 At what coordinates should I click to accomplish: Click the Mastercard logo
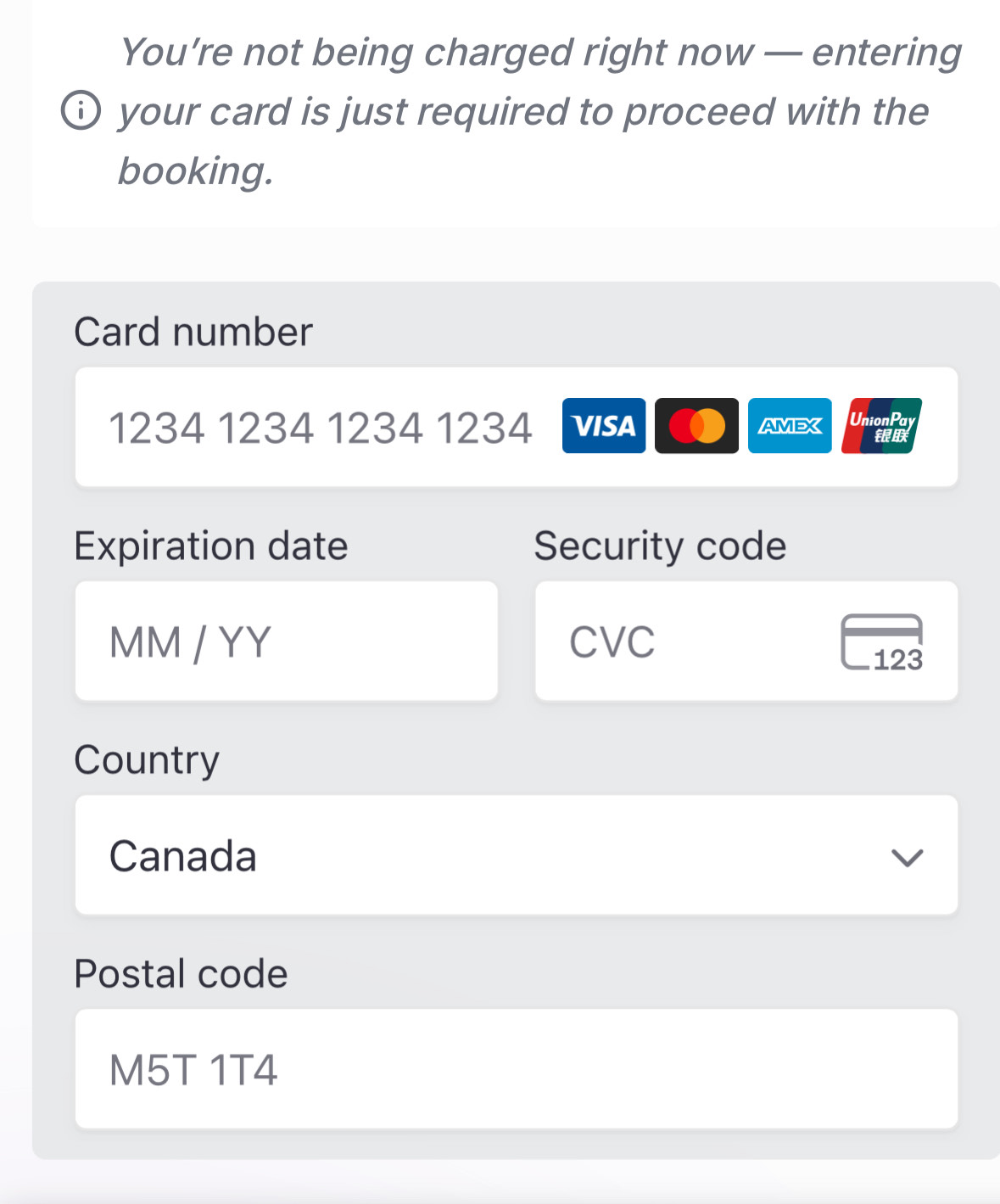coord(696,426)
